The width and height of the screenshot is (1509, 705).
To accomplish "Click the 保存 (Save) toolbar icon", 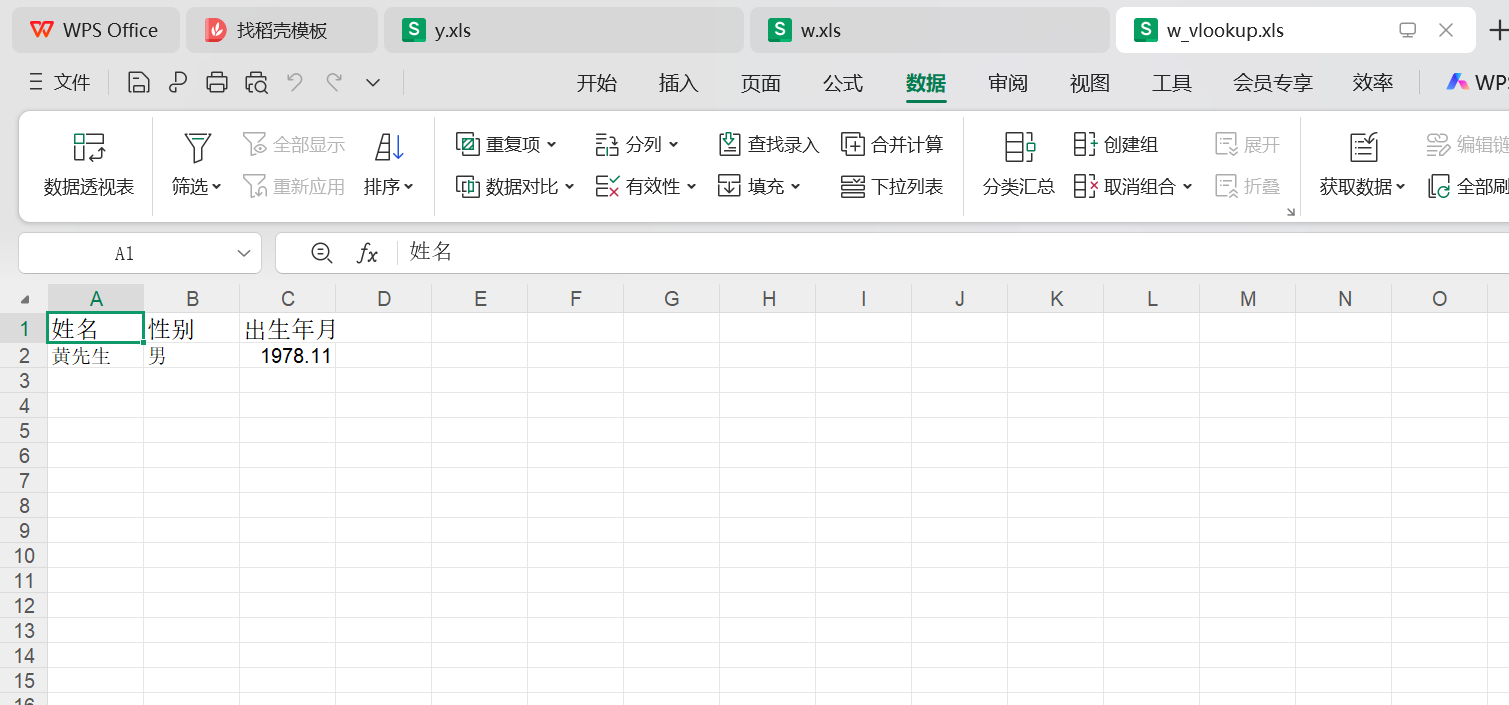I will click(138, 82).
